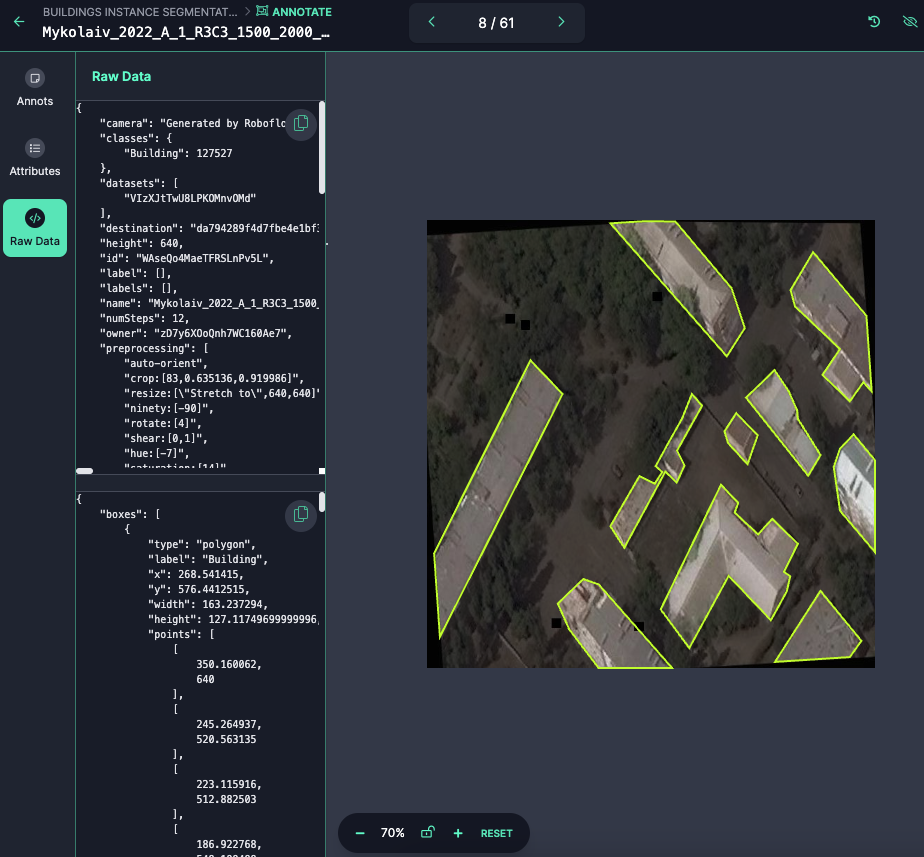Screen dimensions: 924x857
Task: Zoom out with the minus button
Action: (360, 833)
